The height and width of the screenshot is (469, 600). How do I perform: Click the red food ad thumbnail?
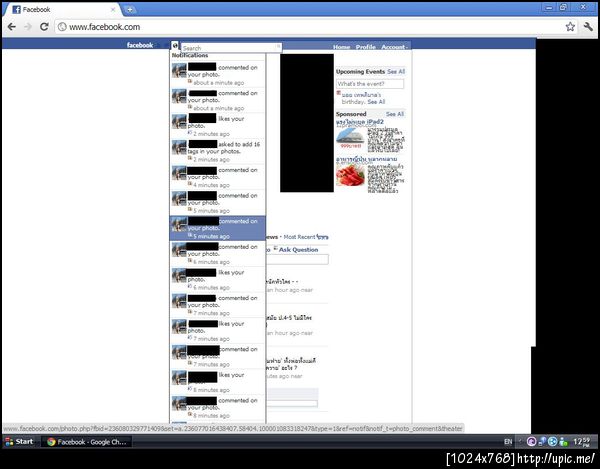351,175
